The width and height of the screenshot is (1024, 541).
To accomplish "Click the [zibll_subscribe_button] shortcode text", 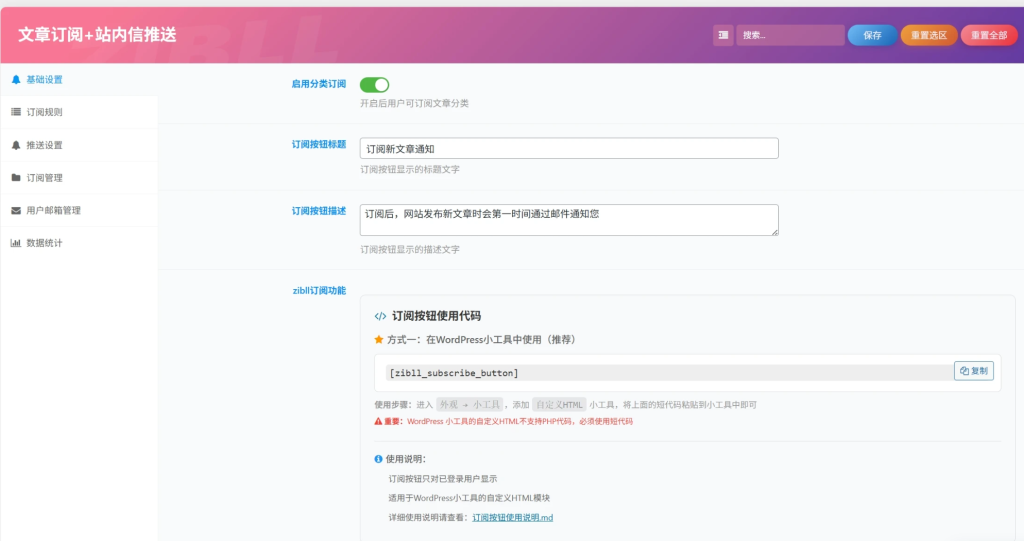I will [454, 373].
